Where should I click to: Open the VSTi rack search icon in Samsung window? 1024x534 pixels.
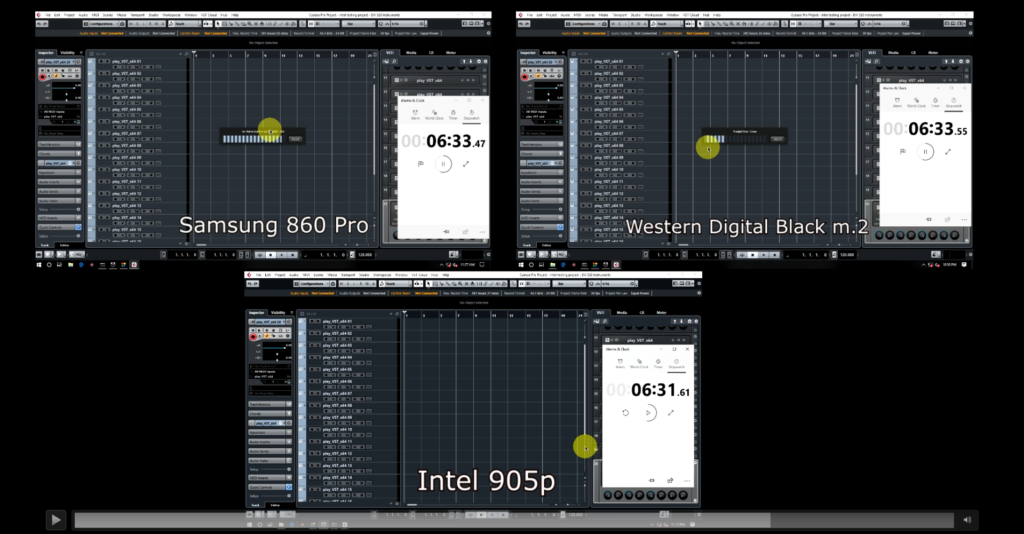click(394, 61)
